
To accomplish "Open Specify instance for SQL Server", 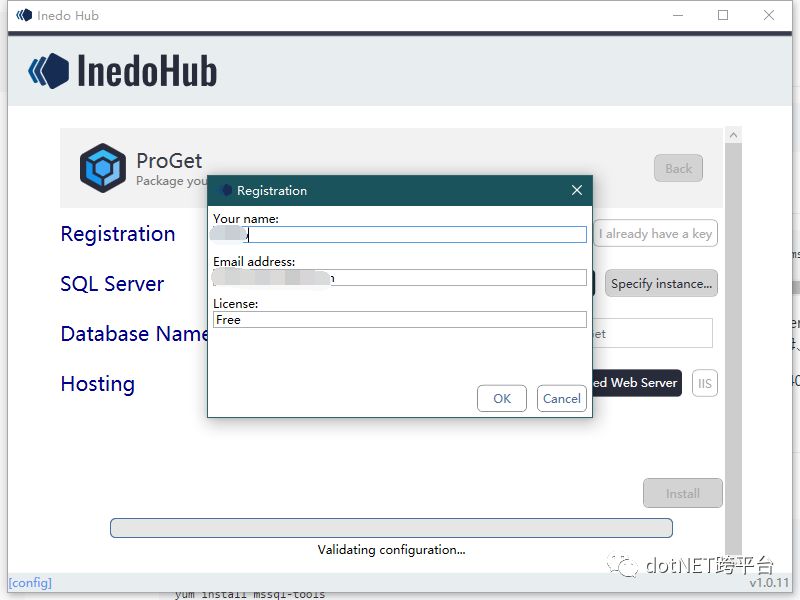I will pos(661,284).
